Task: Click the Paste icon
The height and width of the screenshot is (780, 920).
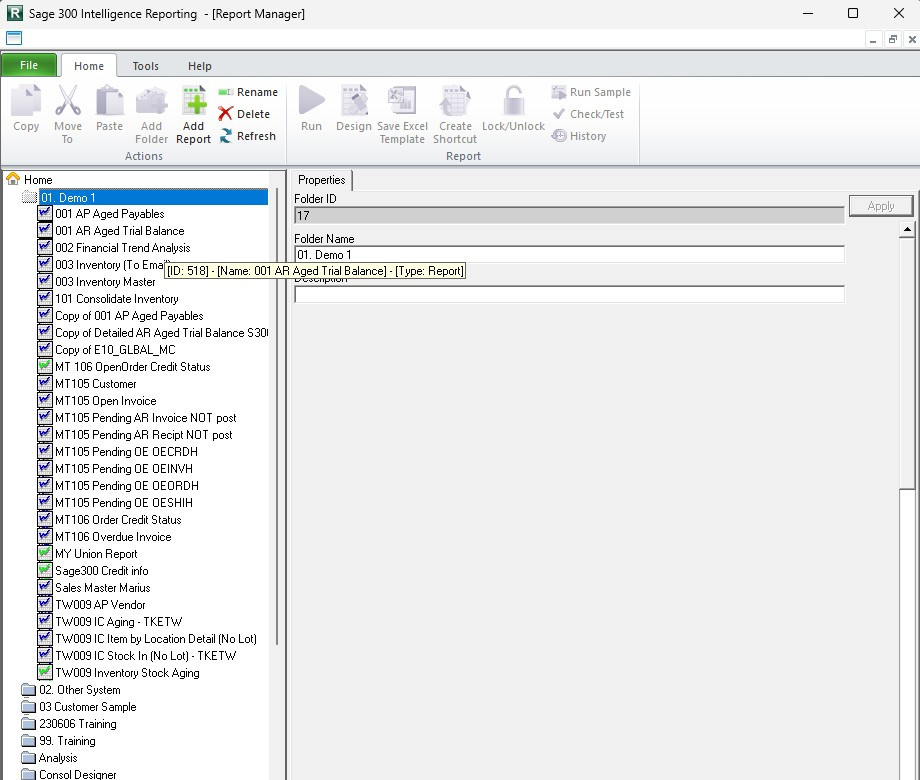Action: [110, 100]
